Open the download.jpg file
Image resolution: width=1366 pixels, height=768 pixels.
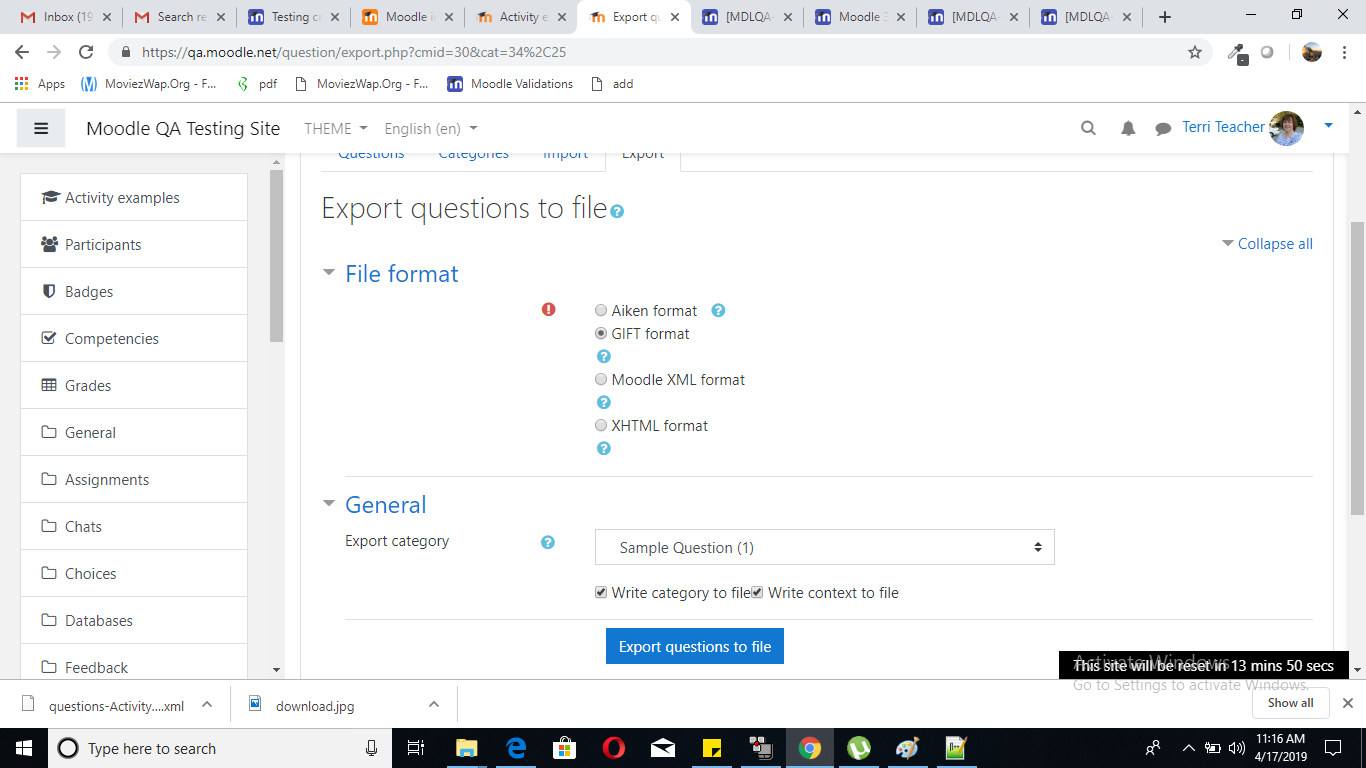coord(314,706)
